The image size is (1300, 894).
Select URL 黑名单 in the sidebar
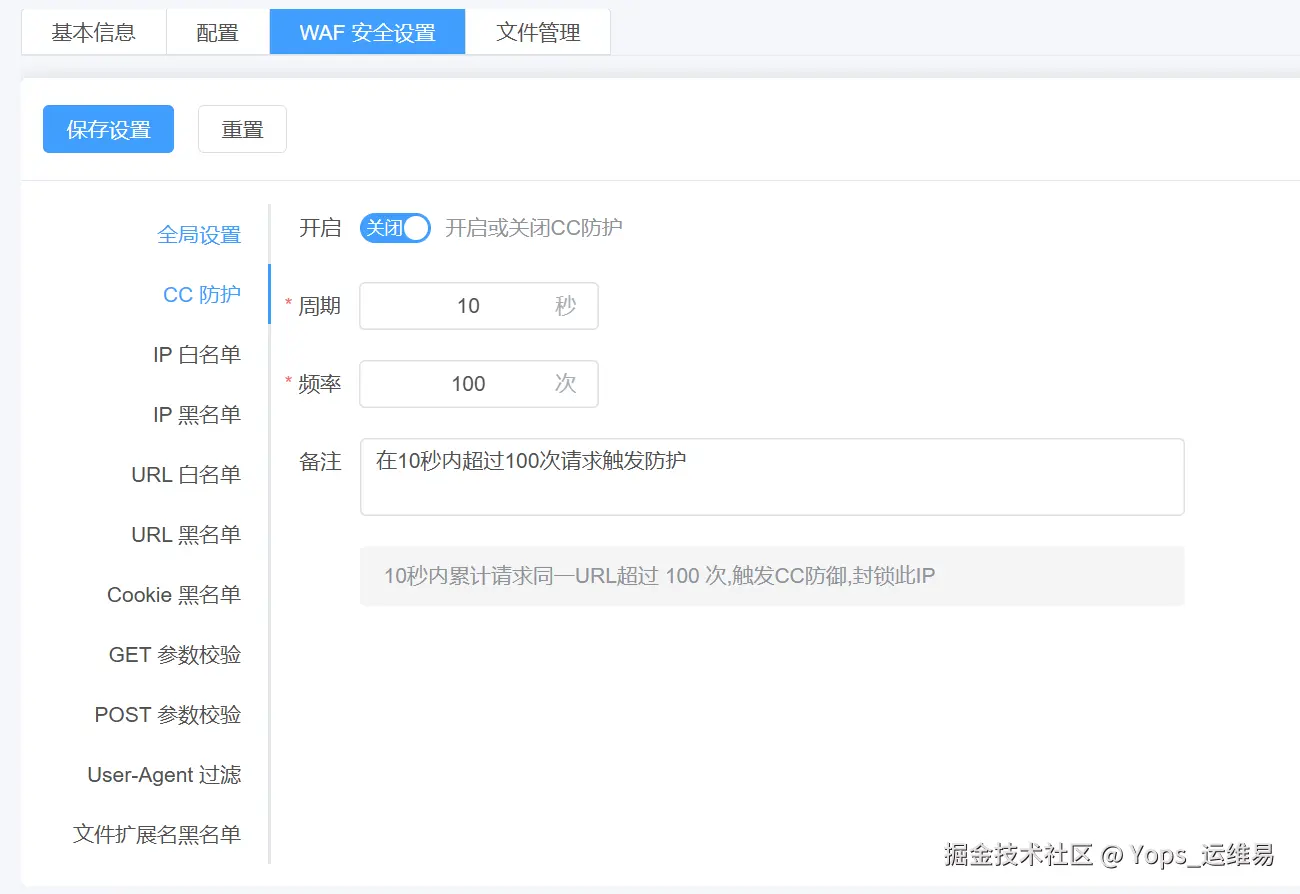186,534
